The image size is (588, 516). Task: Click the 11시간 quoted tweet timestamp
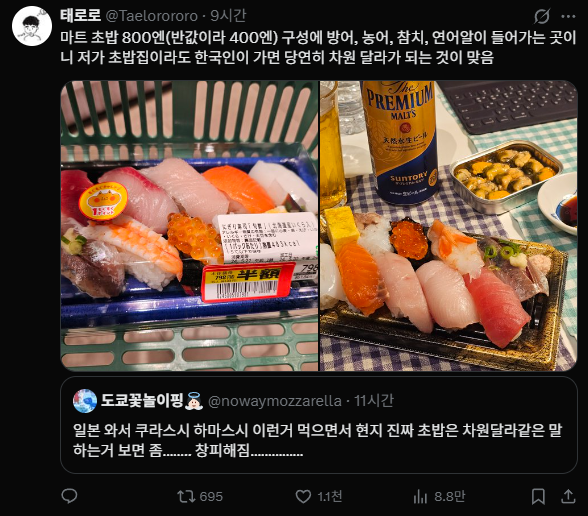374,400
